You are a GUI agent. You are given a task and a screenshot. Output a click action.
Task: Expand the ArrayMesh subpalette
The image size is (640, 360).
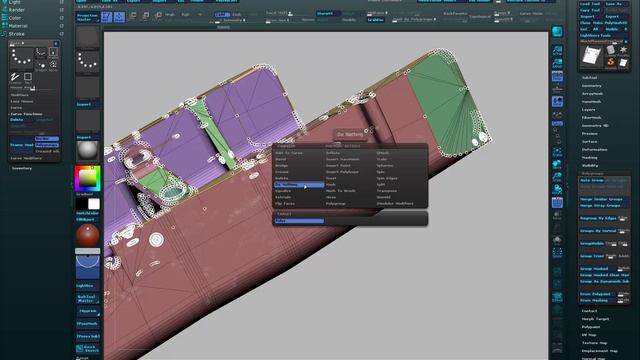tap(592, 93)
